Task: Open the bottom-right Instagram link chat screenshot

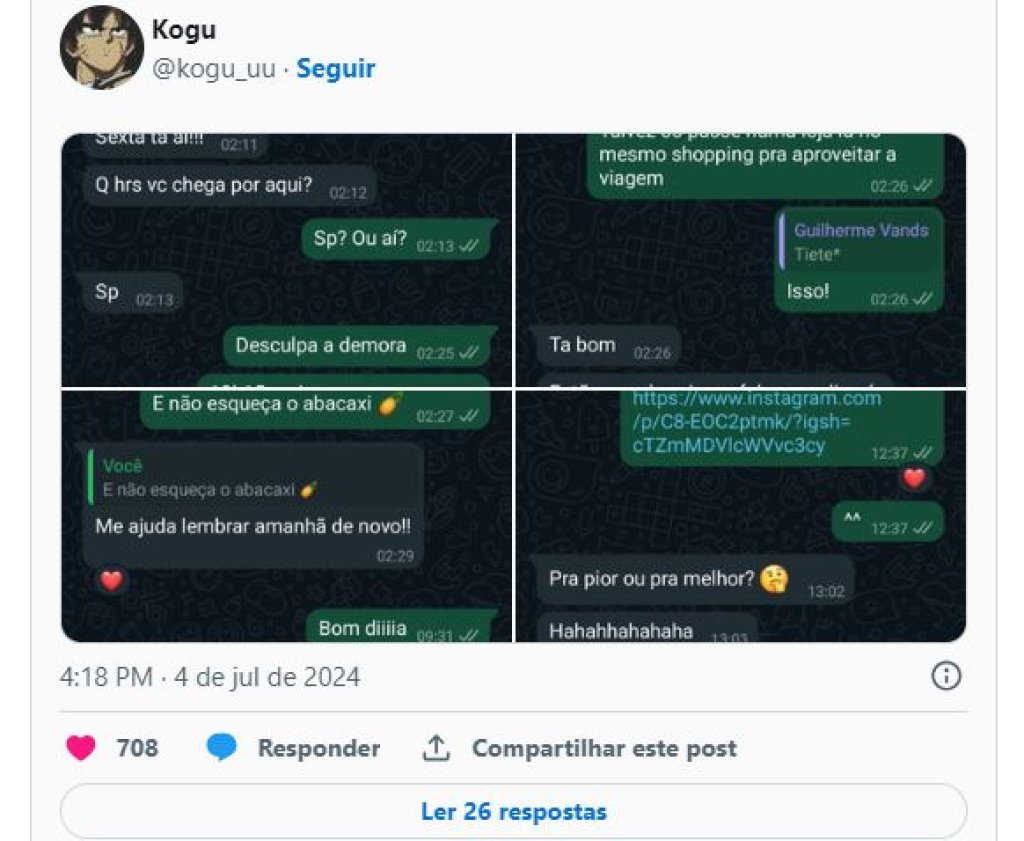Action: [x=741, y=516]
